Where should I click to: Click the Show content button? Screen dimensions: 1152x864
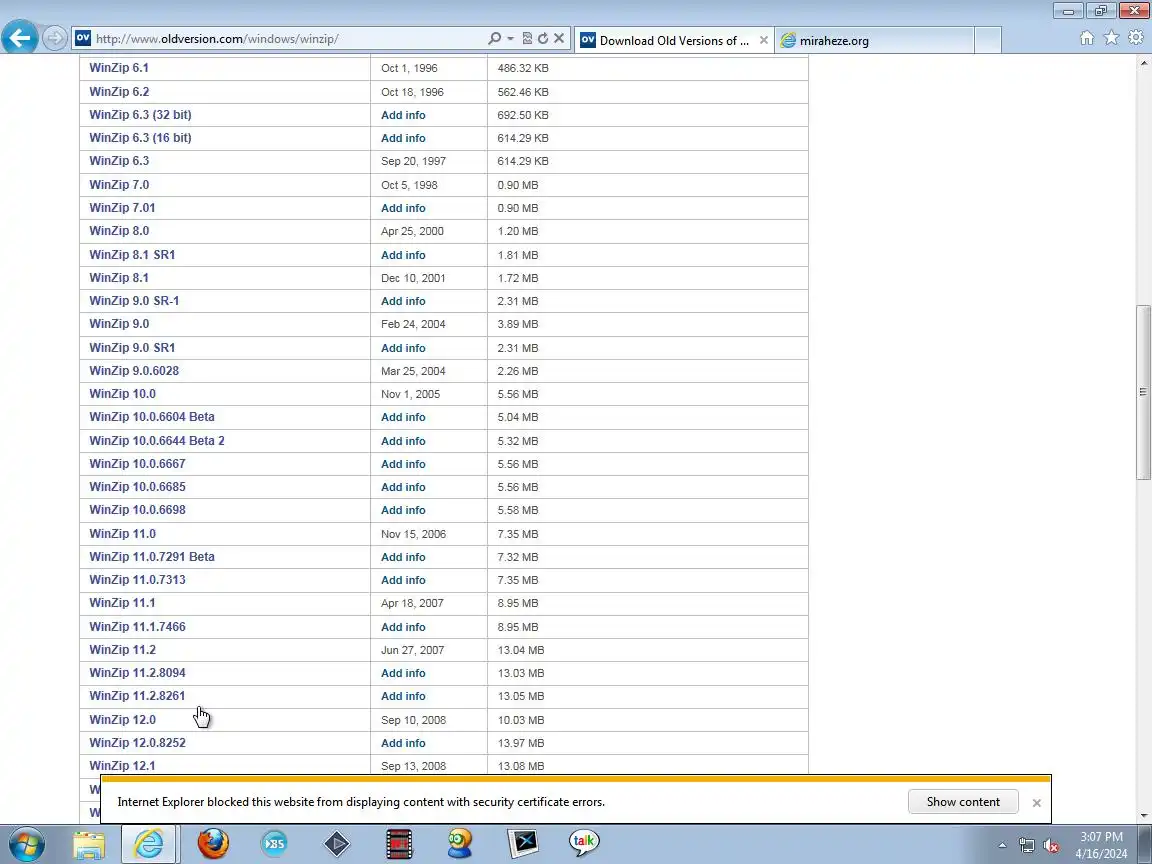tap(962, 802)
